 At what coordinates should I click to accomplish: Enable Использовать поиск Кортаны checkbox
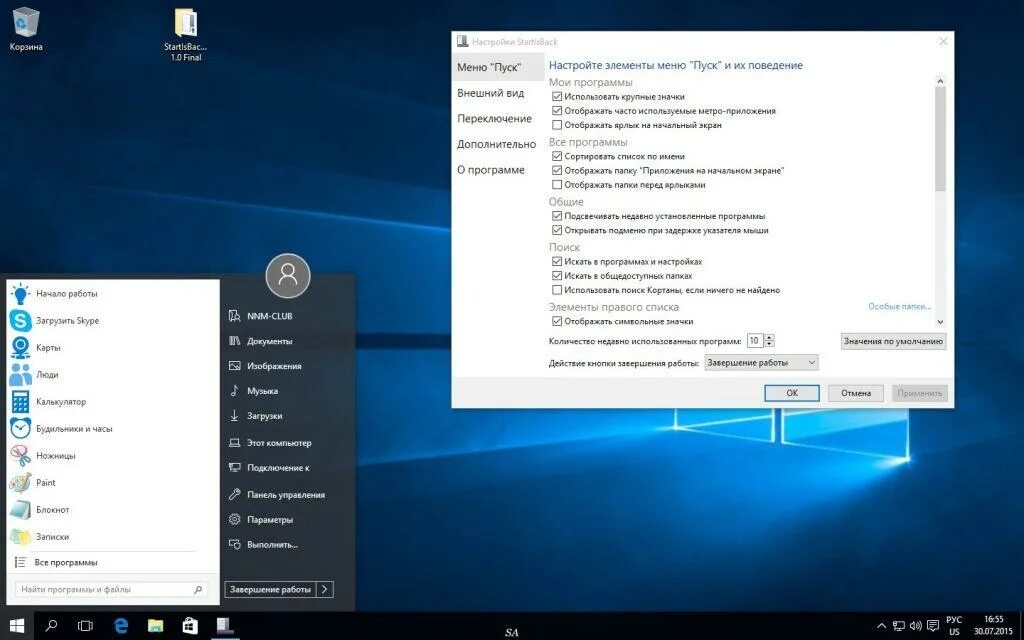(557, 290)
